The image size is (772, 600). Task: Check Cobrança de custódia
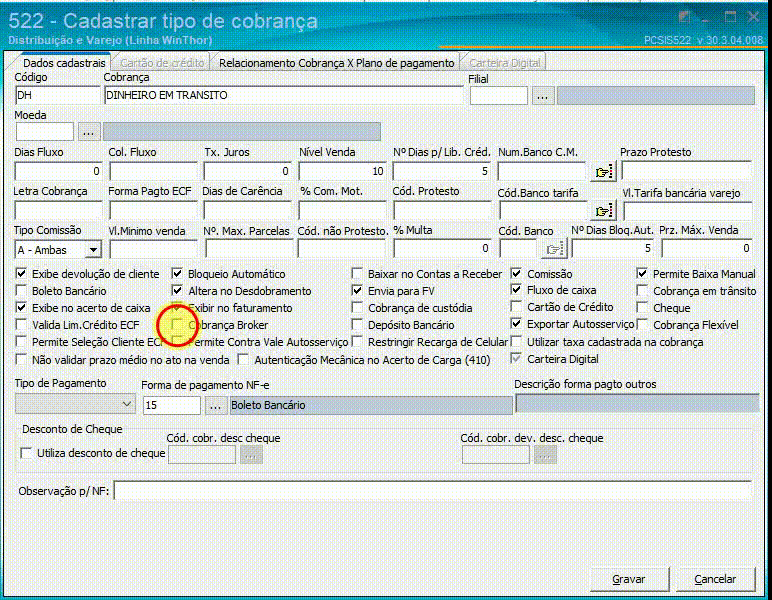357,308
